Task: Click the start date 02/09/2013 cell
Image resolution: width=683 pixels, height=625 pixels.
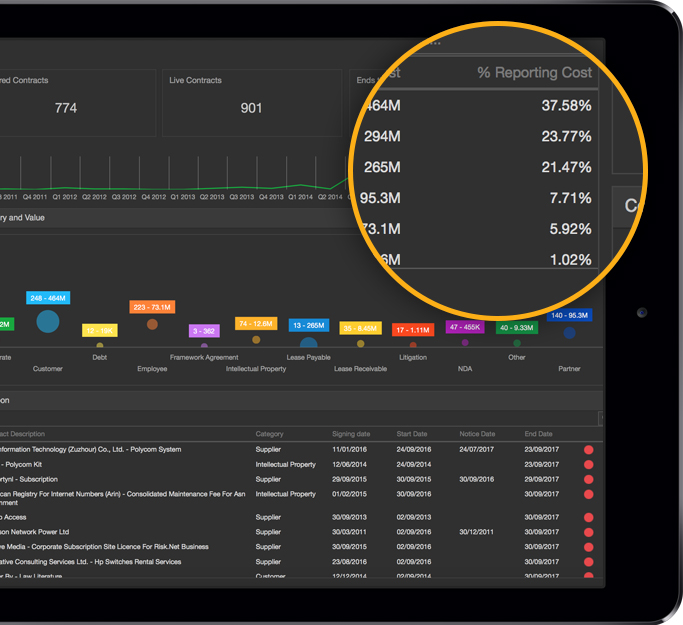Action: [x=414, y=517]
